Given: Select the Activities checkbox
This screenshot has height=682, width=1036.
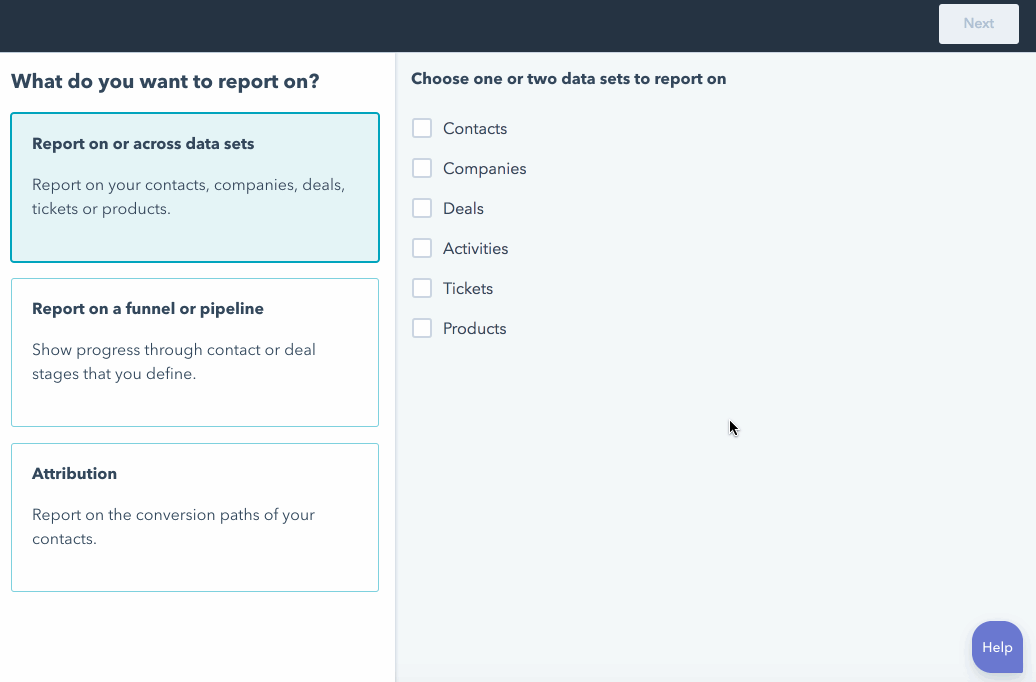Looking at the screenshot, I should (x=422, y=248).
